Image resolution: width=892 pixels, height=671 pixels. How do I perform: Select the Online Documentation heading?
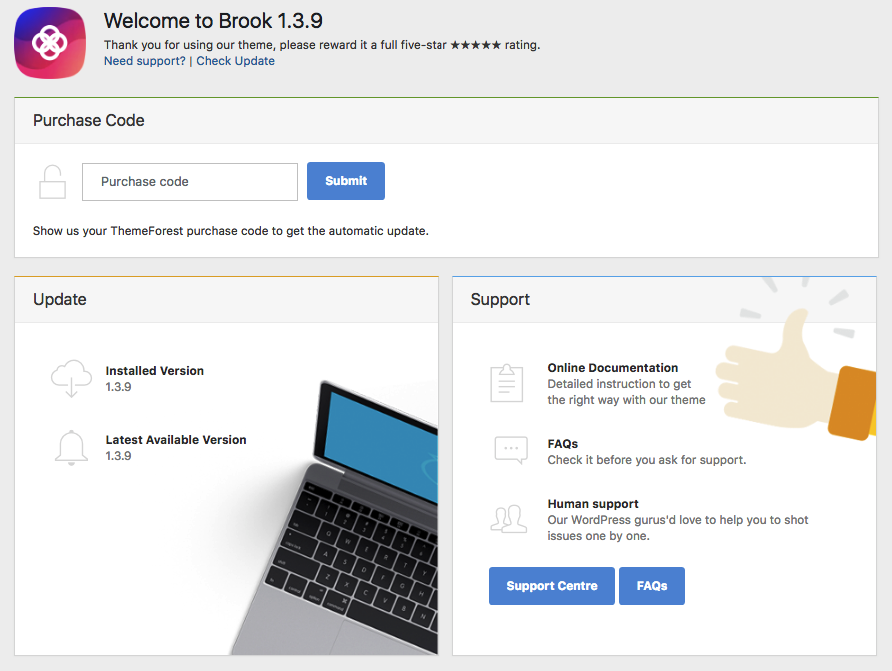613,368
